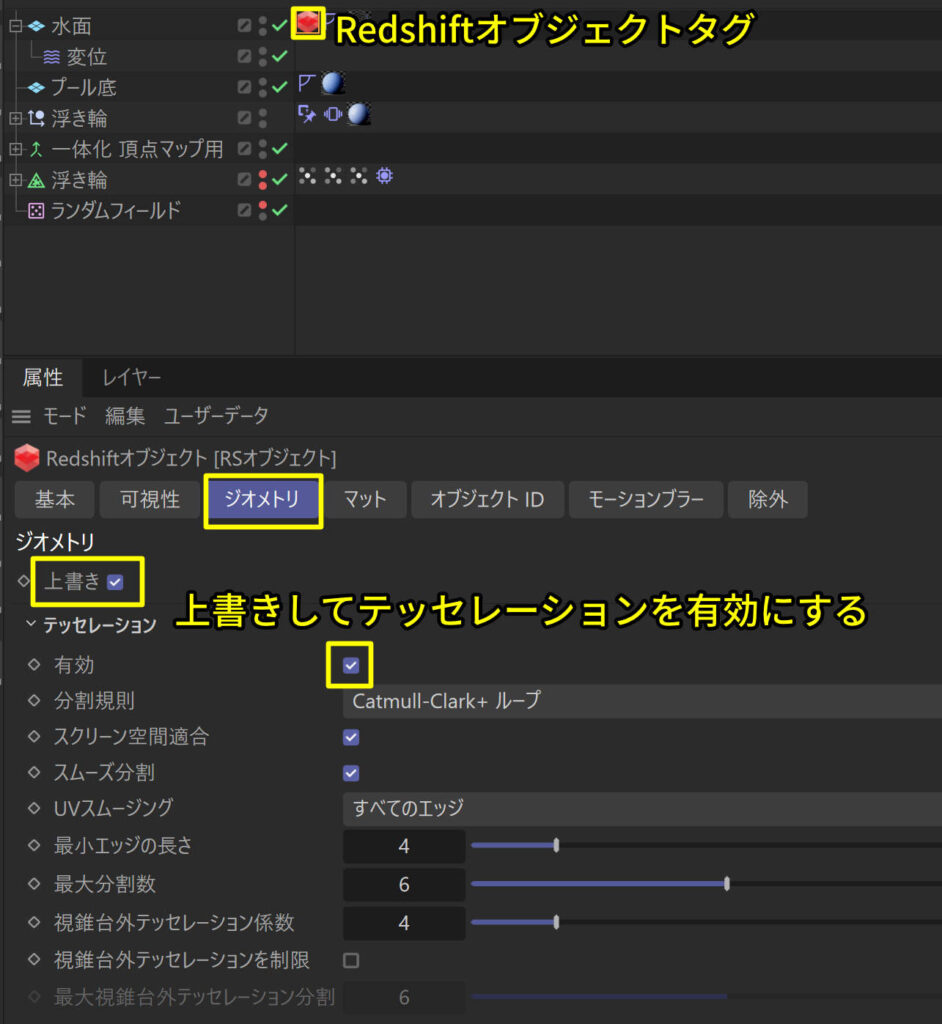The image size is (942, 1024).
Task: Click the keyframe diamond beside 分割規則
Action: 34,700
